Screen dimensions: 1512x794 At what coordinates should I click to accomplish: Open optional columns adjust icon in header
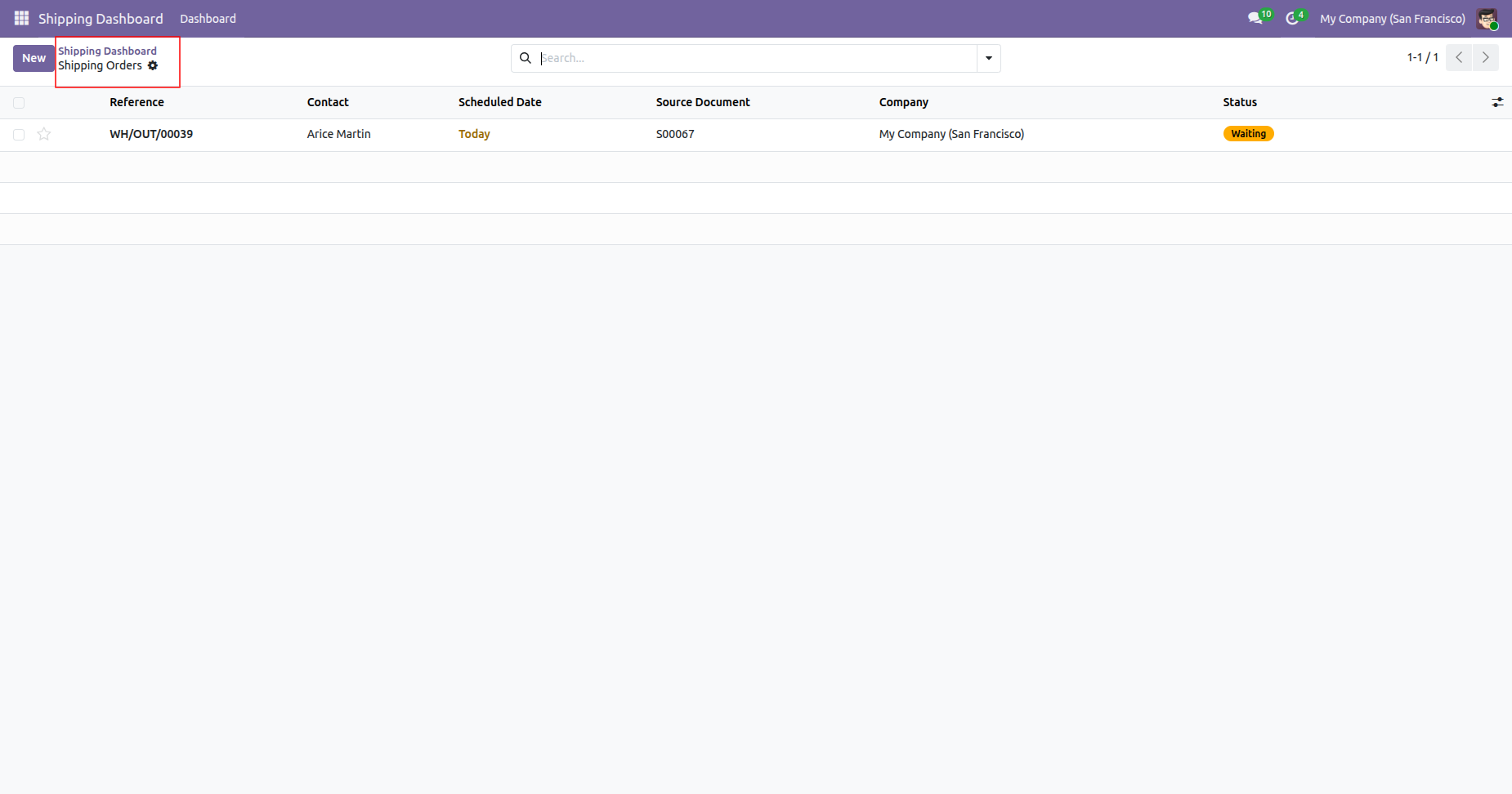coord(1497,102)
